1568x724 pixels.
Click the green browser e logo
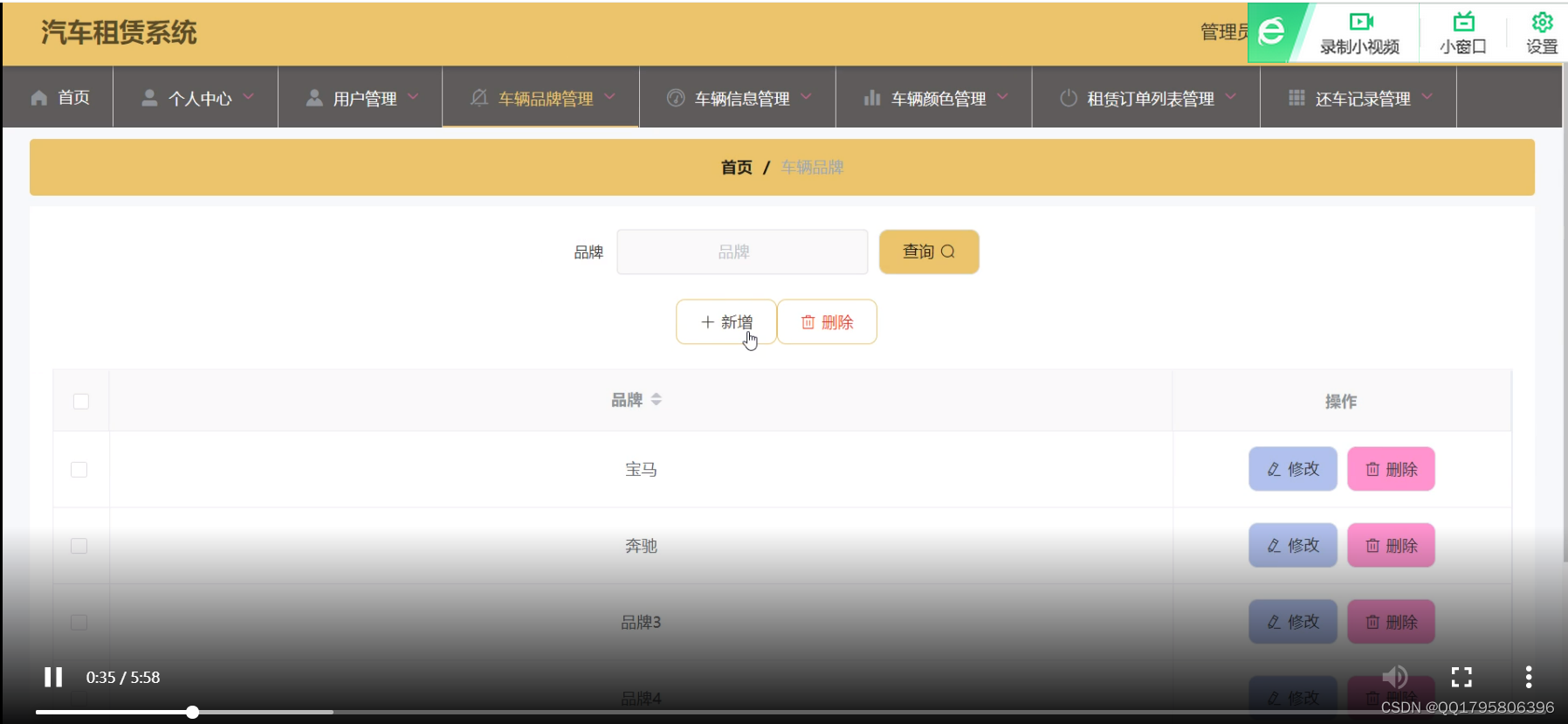(x=1271, y=31)
